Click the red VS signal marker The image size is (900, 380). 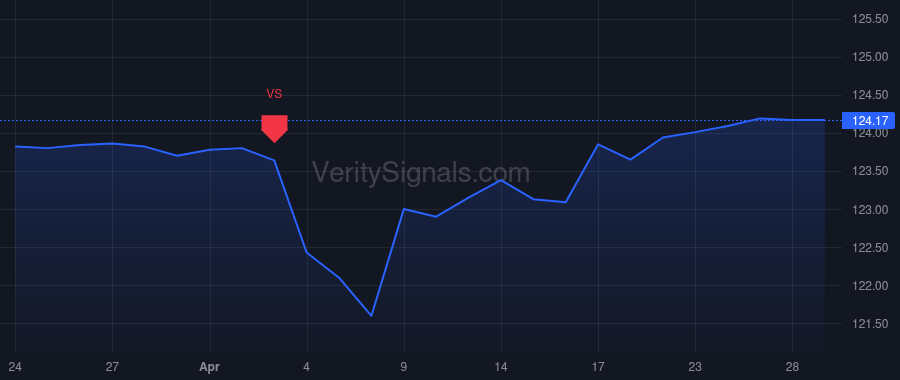(x=274, y=129)
